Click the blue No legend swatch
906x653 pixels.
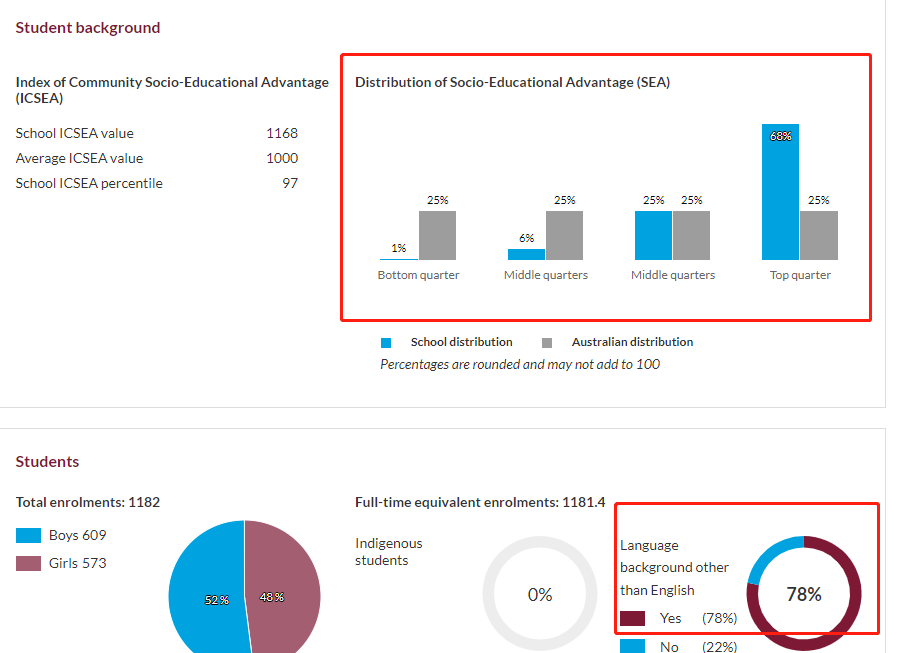click(x=632, y=647)
